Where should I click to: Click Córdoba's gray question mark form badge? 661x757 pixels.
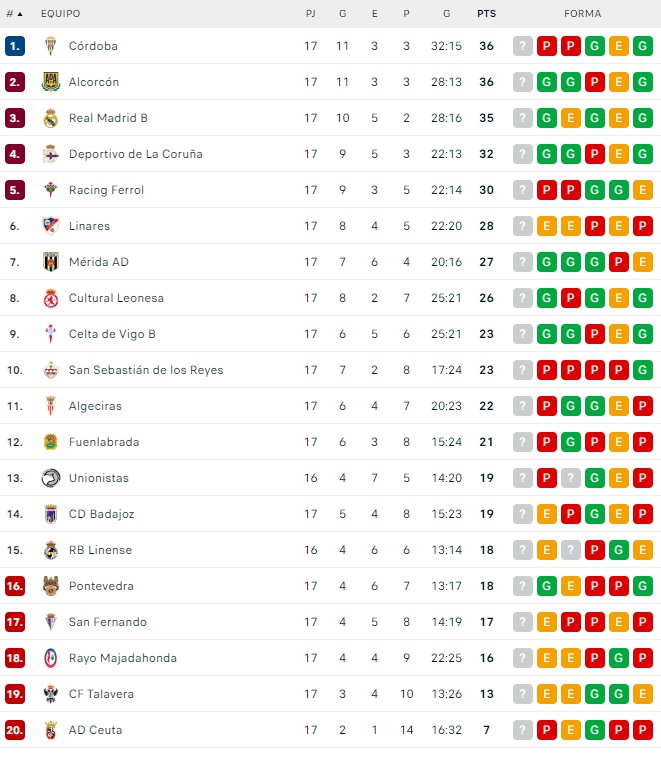523,46
